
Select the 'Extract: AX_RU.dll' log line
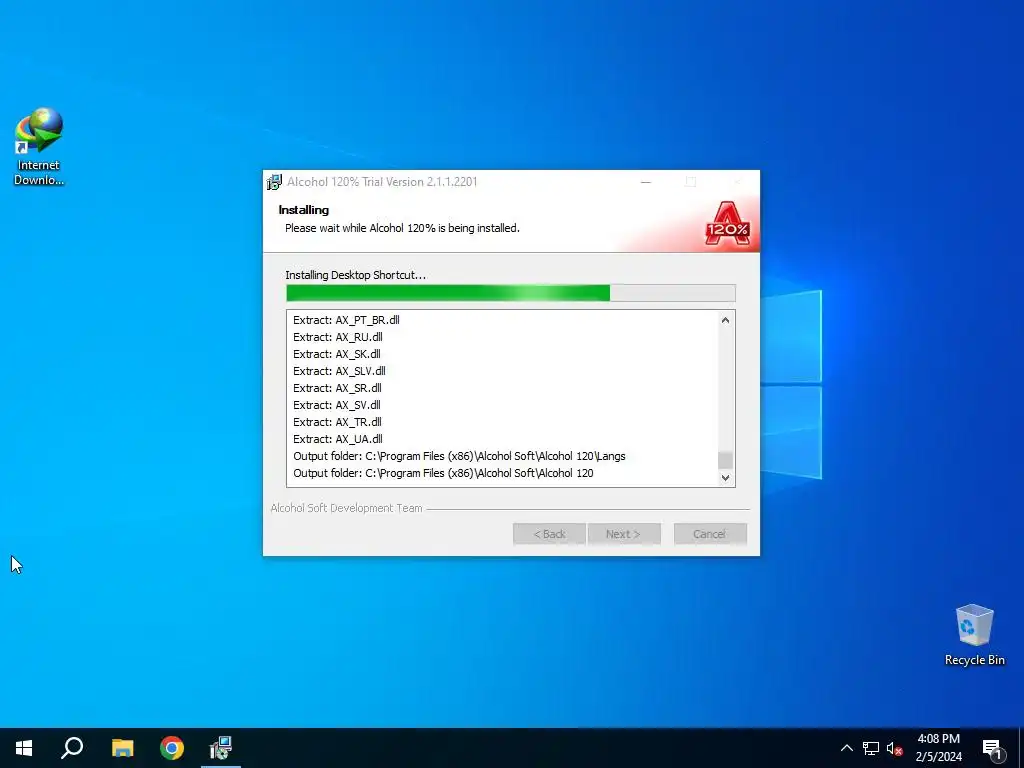[338, 337]
